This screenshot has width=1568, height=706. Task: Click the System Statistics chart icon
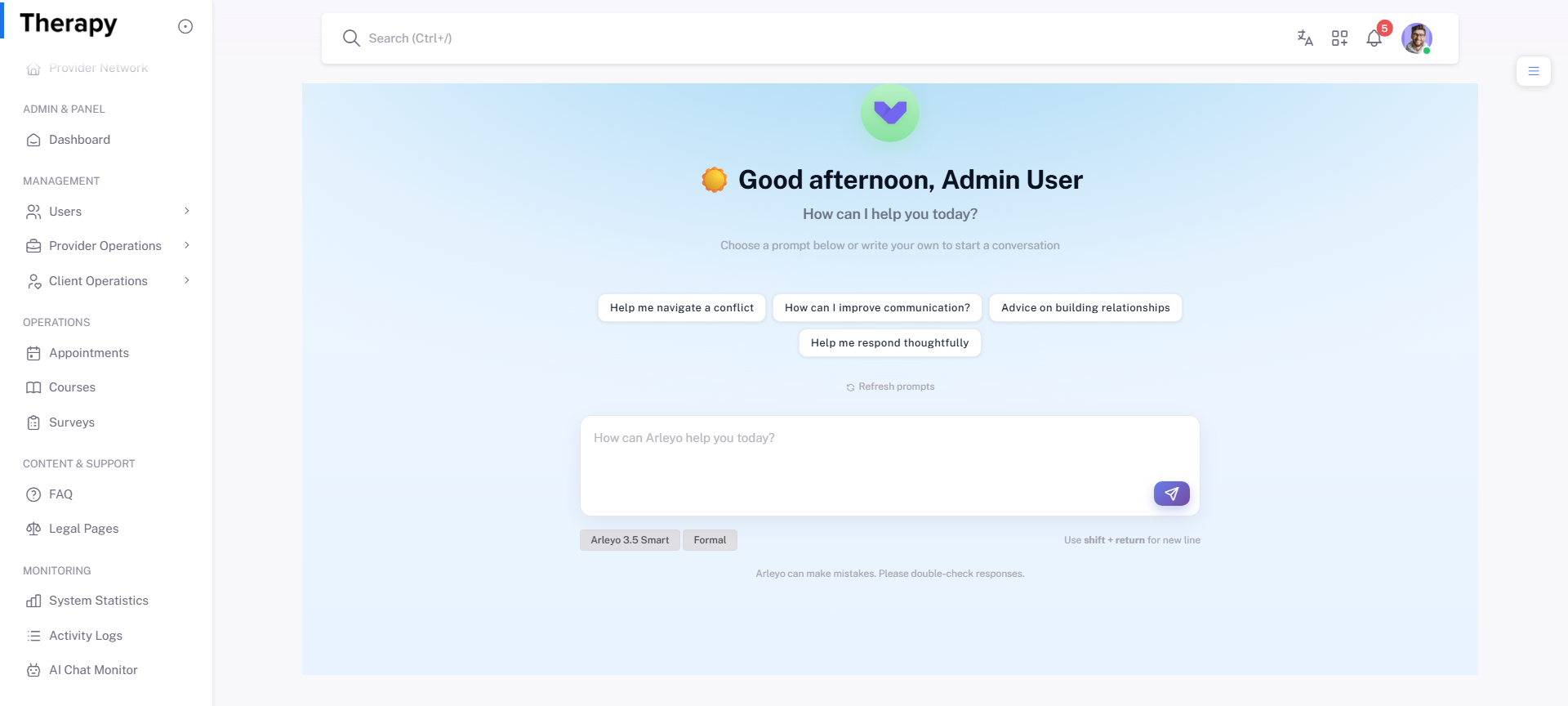tap(33, 601)
